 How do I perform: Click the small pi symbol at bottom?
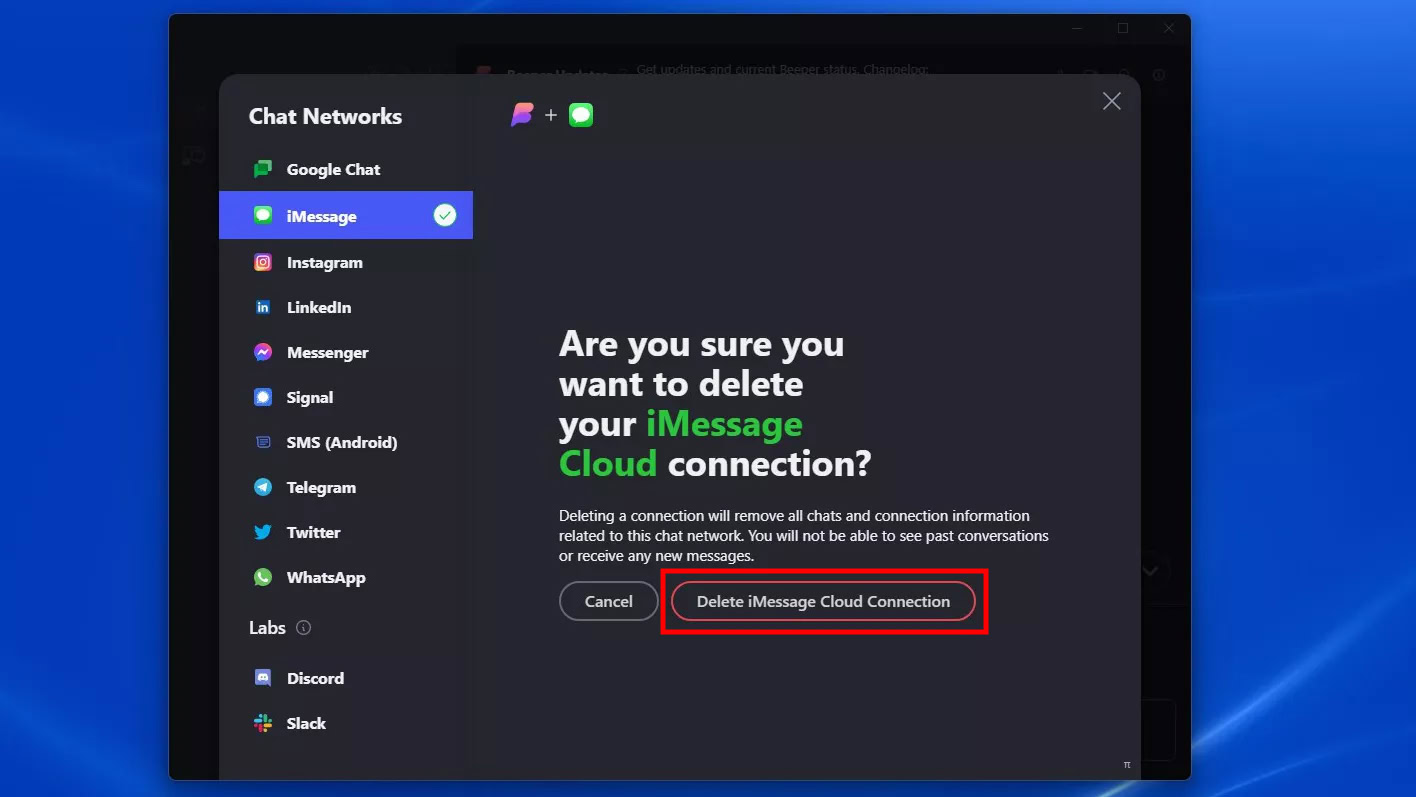(x=1127, y=765)
